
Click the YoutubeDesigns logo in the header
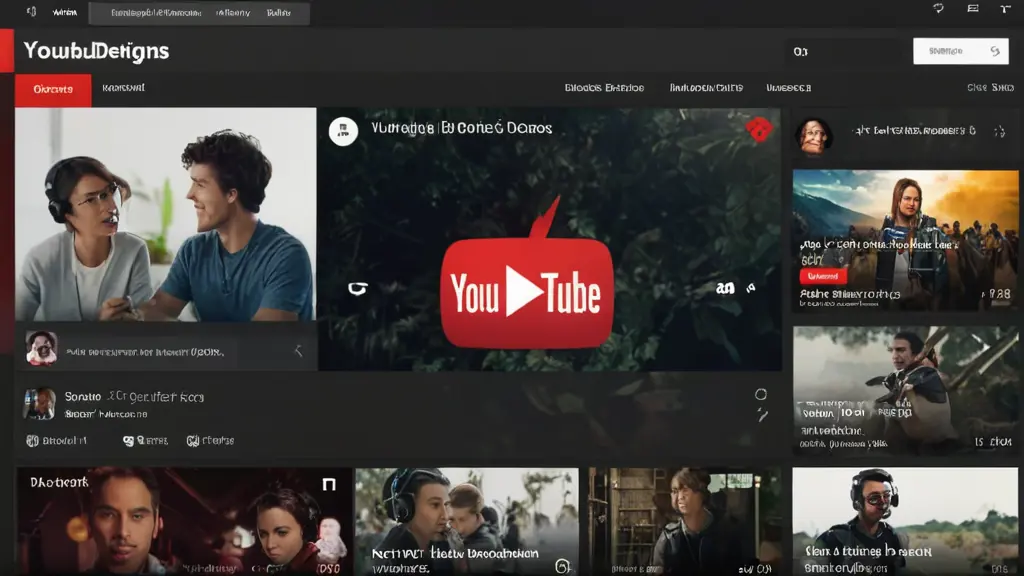(x=96, y=51)
